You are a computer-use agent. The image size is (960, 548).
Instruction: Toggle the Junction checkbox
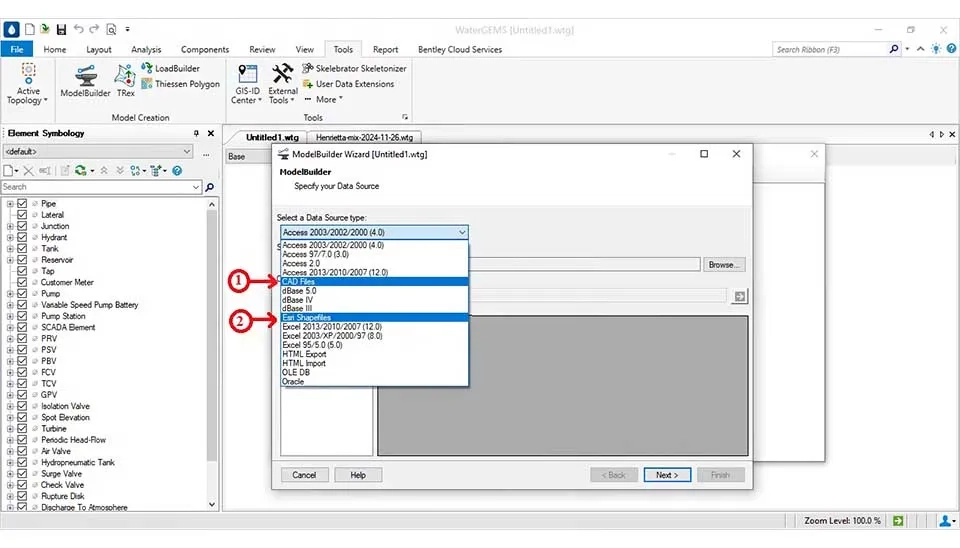(22, 226)
